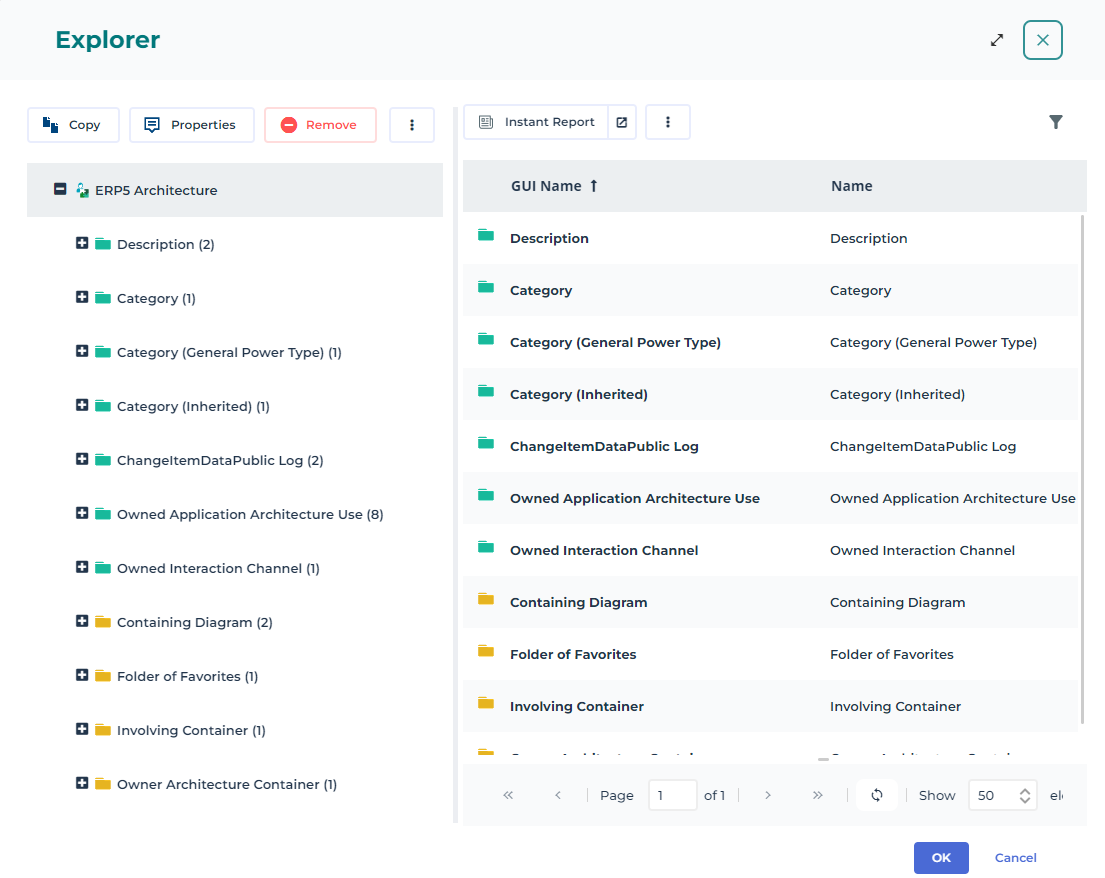The width and height of the screenshot is (1105, 878).
Task: Open Instant Report in new window icon
Action: pos(621,122)
